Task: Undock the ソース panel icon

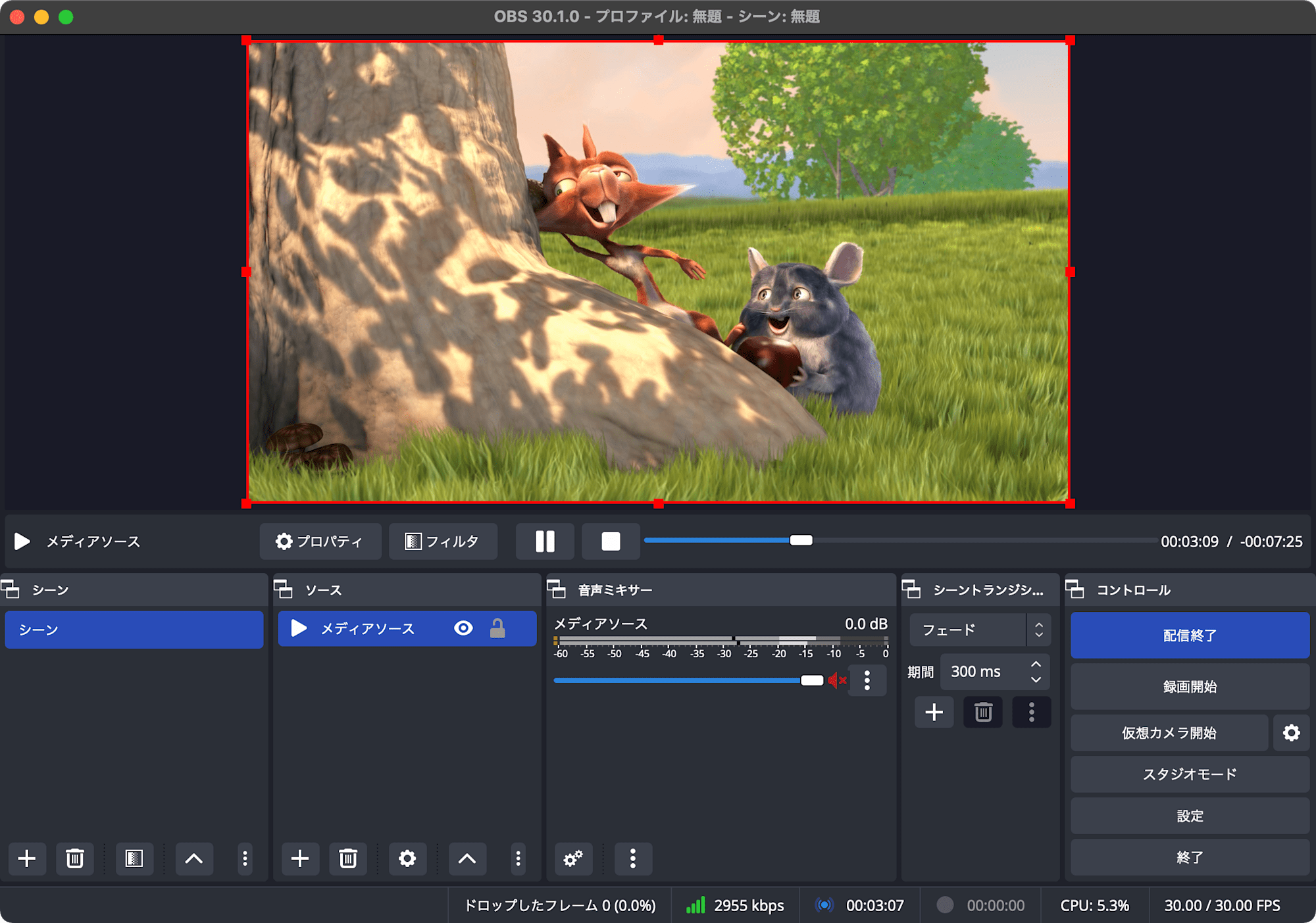Action: pyautogui.click(x=284, y=589)
